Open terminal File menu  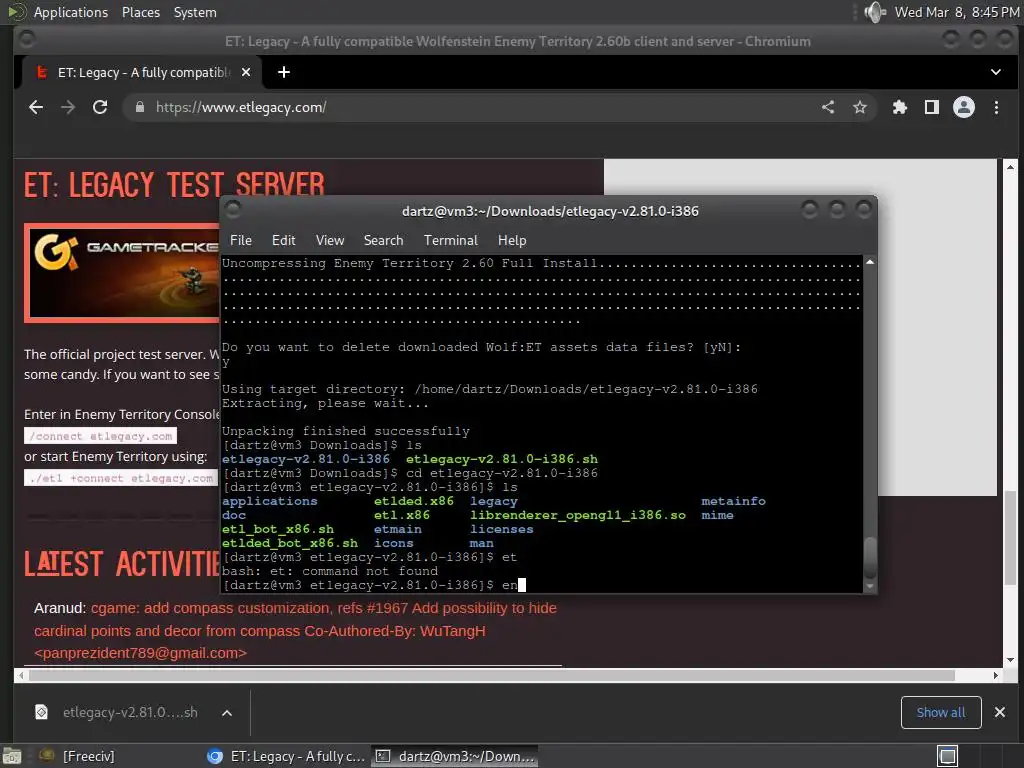(x=240, y=240)
